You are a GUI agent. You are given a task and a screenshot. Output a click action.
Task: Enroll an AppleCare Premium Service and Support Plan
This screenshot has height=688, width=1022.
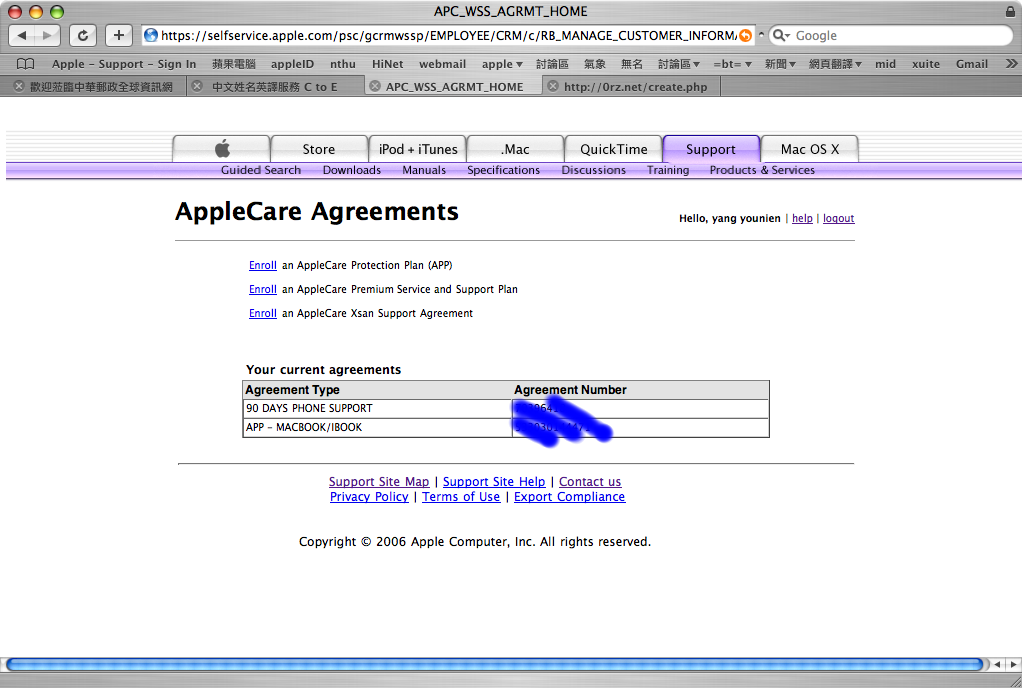263,289
